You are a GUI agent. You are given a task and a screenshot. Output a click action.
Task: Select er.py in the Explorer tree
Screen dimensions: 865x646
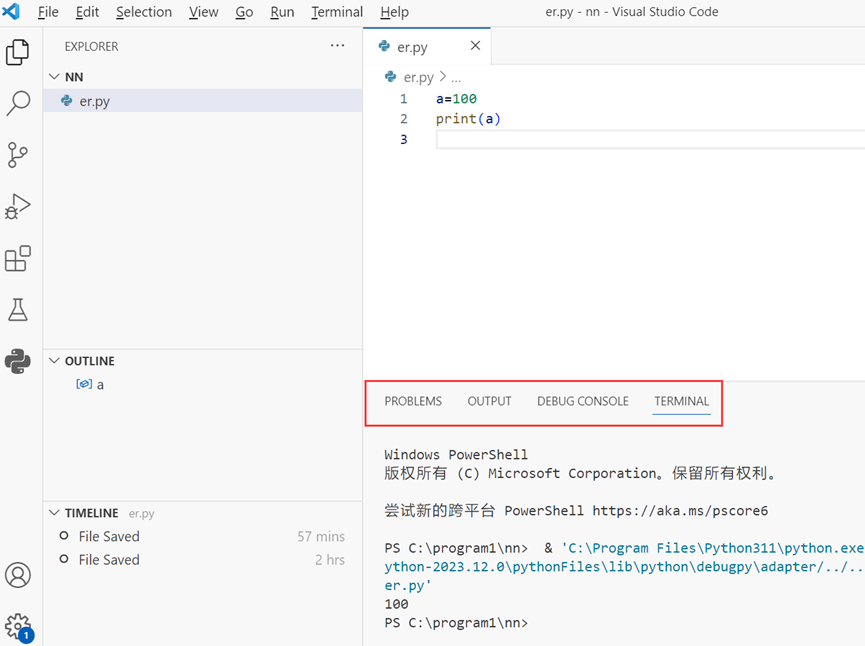[x=202, y=101]
